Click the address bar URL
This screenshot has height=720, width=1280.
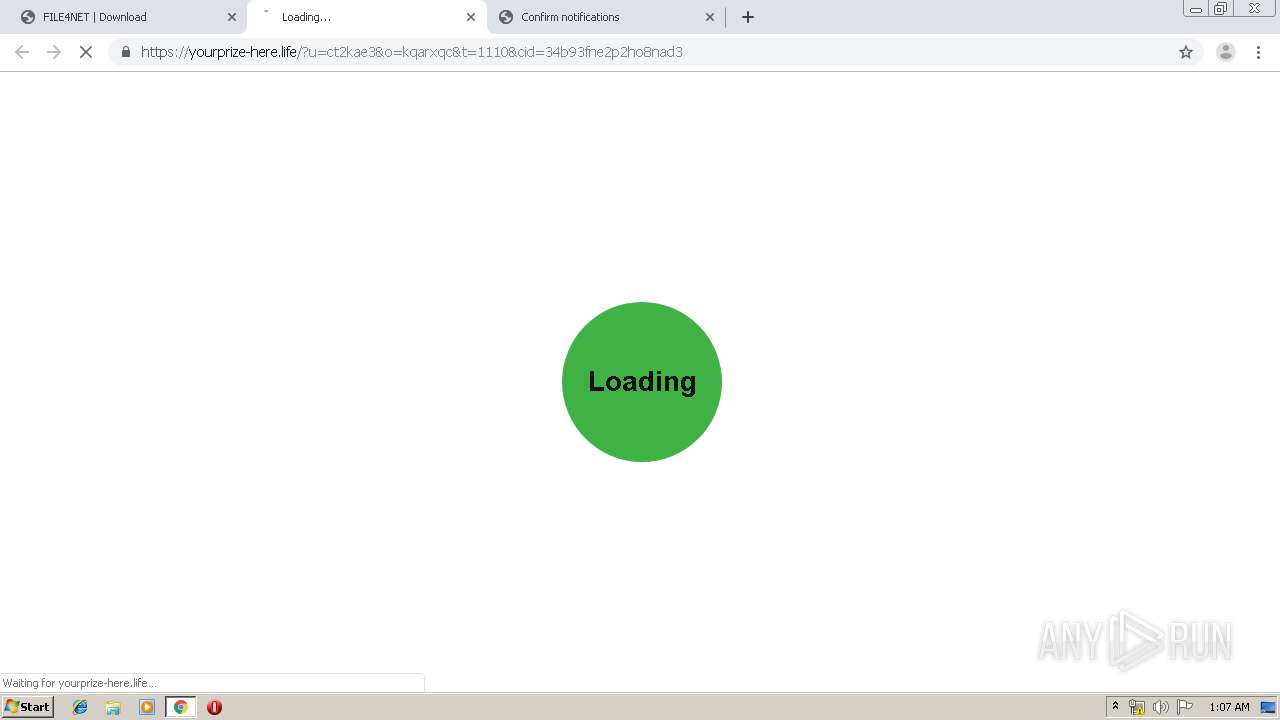tap(412, 52)
